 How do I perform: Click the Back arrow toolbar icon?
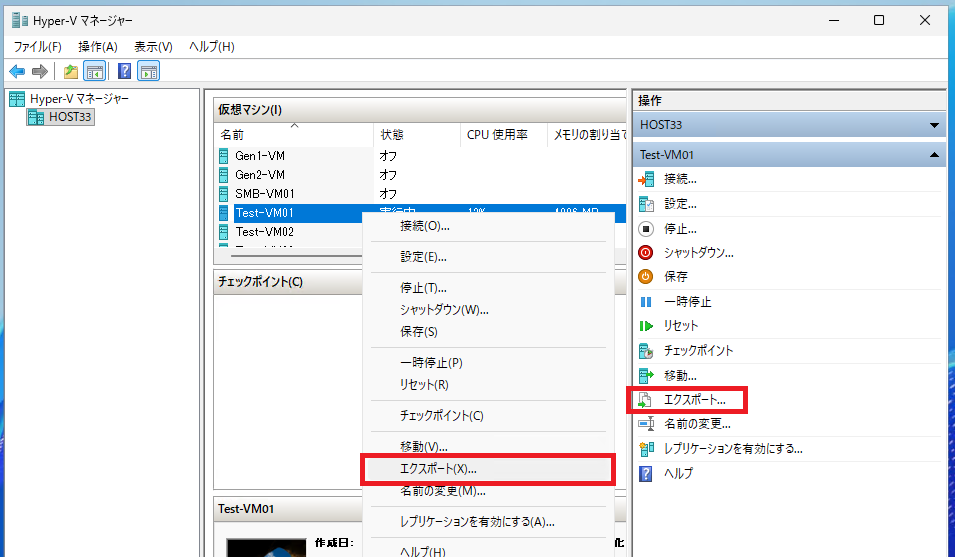coord(17,72)
